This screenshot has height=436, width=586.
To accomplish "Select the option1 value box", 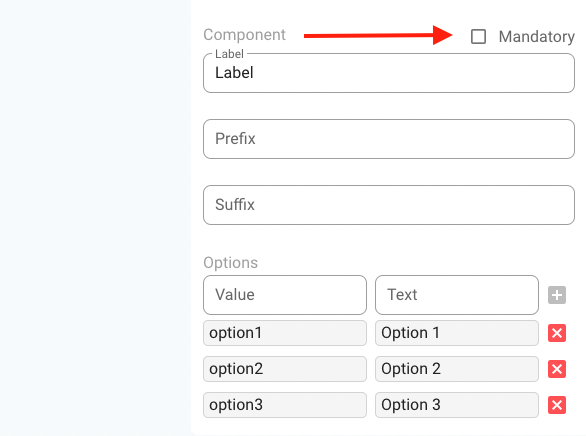I will (285, 333).
